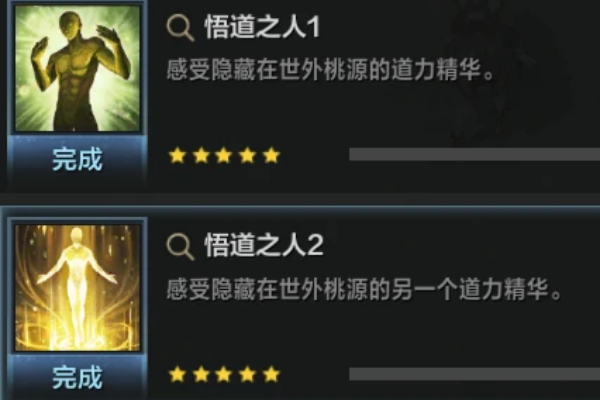This screenshot has height=400, width=600.
Task: Click the 完成 button under 悟道之人1 image
Action: pos(77,160)
